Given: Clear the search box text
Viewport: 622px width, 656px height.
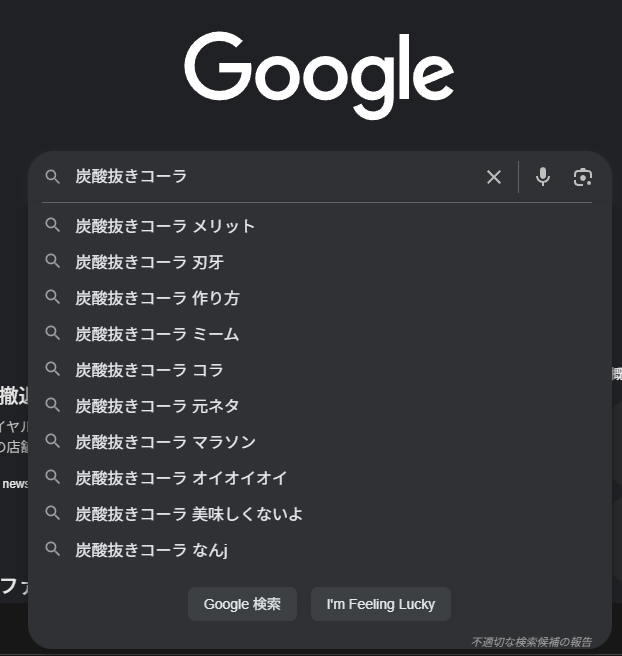Looking at the screenshot, I should [x=494, y=177].
